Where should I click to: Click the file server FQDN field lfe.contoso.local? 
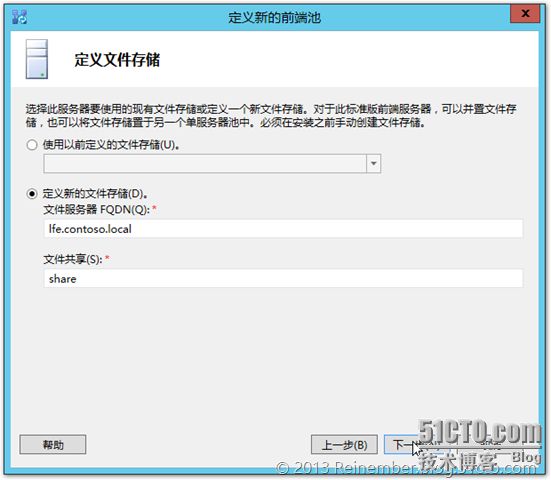point(283,229)
